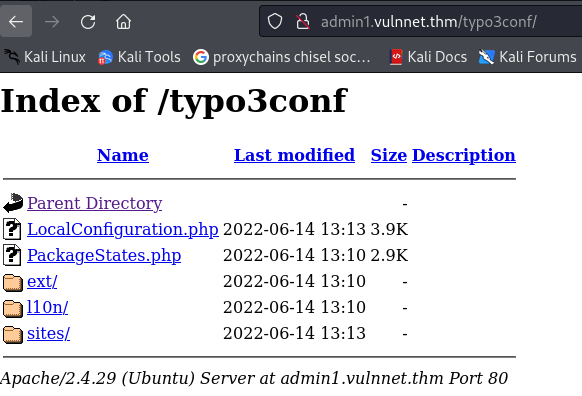Image resolution: width=582 pixels, height=396 pixels.
Task: Open the PackageStates.php link
Action: click(104, 255)
